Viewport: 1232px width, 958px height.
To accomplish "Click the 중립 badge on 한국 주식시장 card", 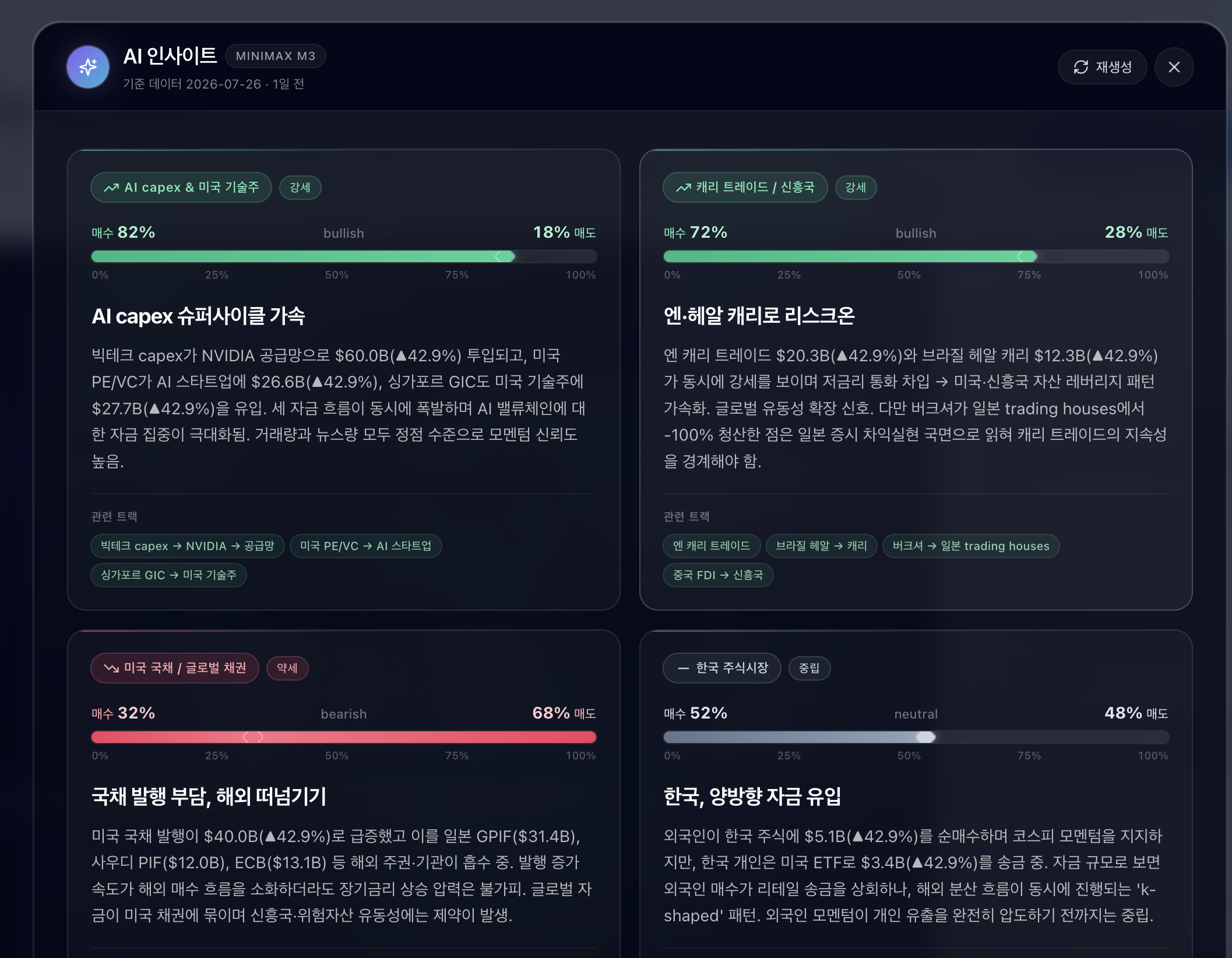I will (x=809, y=668).
